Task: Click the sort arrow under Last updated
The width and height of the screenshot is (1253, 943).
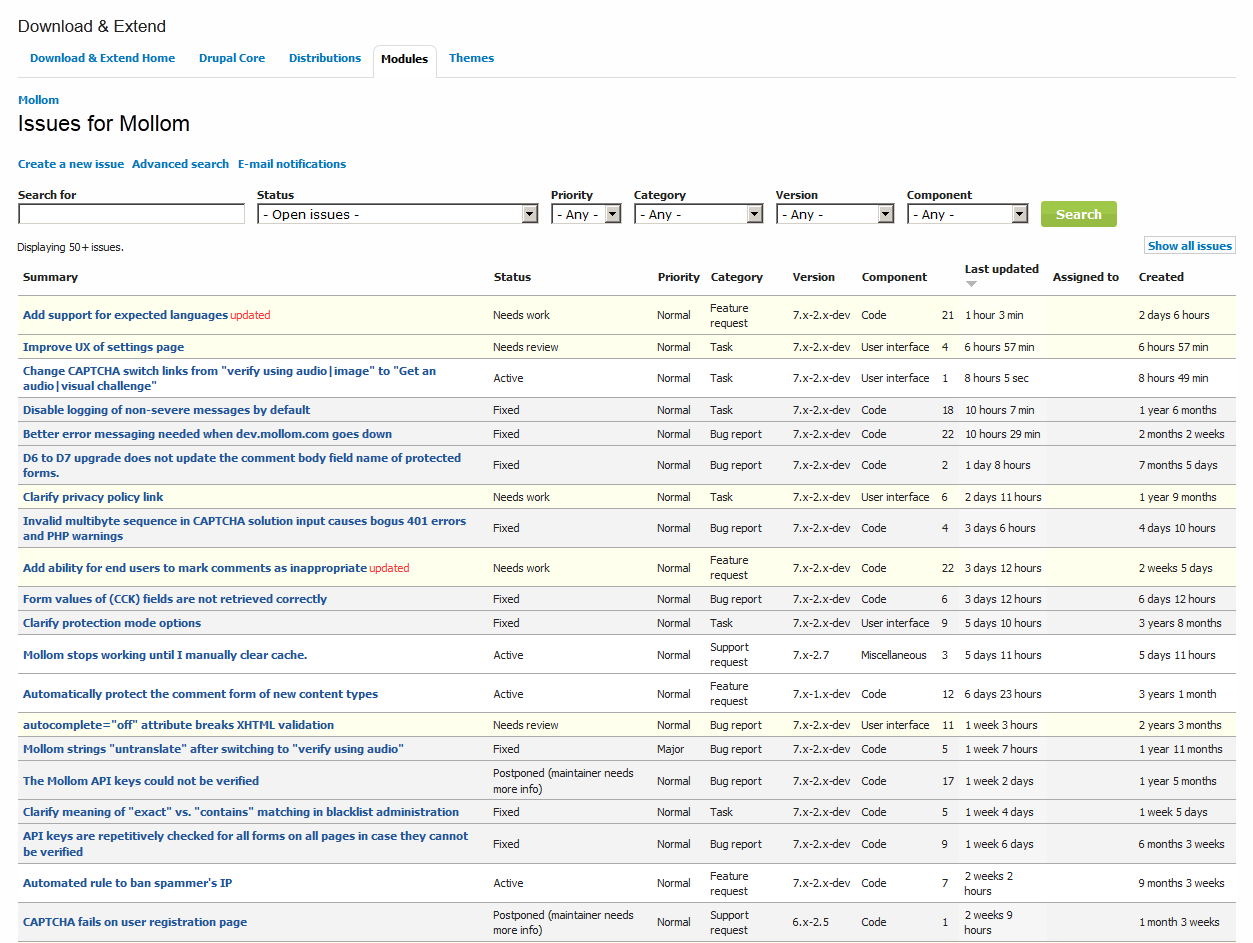Action: (x=970, y=284)
